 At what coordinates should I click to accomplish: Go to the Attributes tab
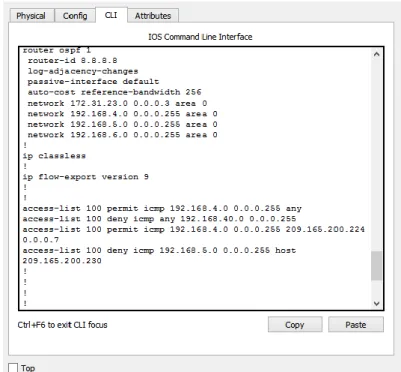tap(153, 16)
